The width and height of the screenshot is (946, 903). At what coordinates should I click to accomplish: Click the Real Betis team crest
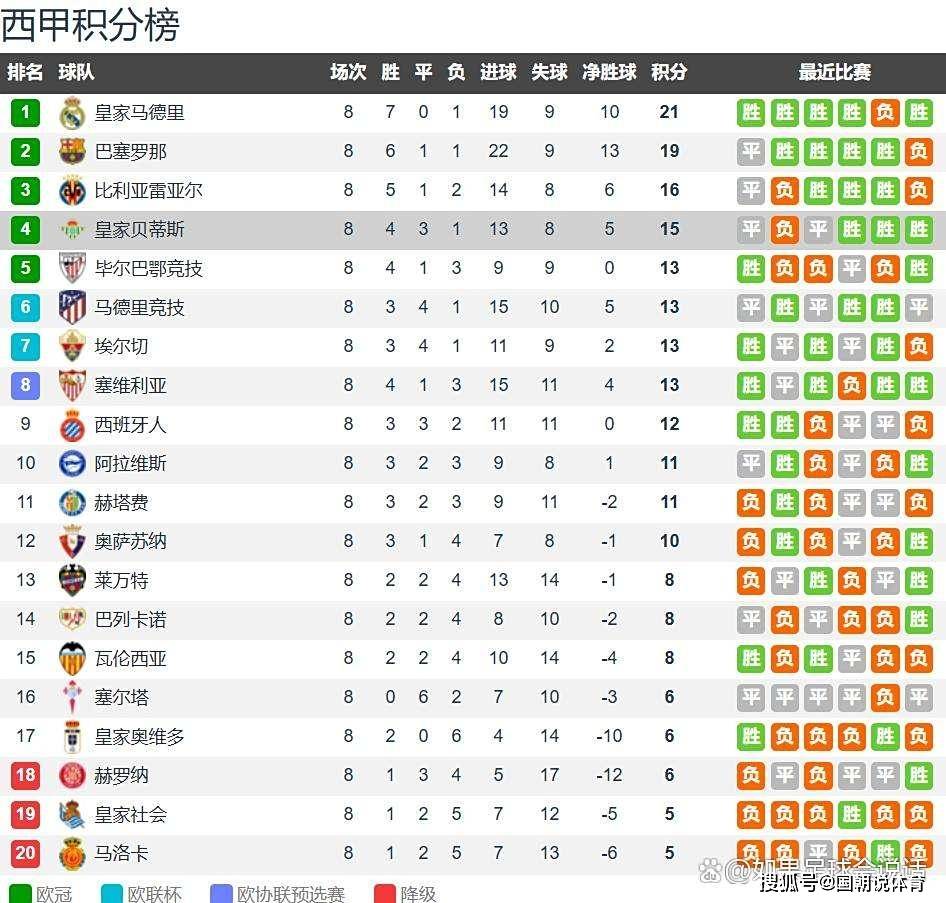(72, 230)
